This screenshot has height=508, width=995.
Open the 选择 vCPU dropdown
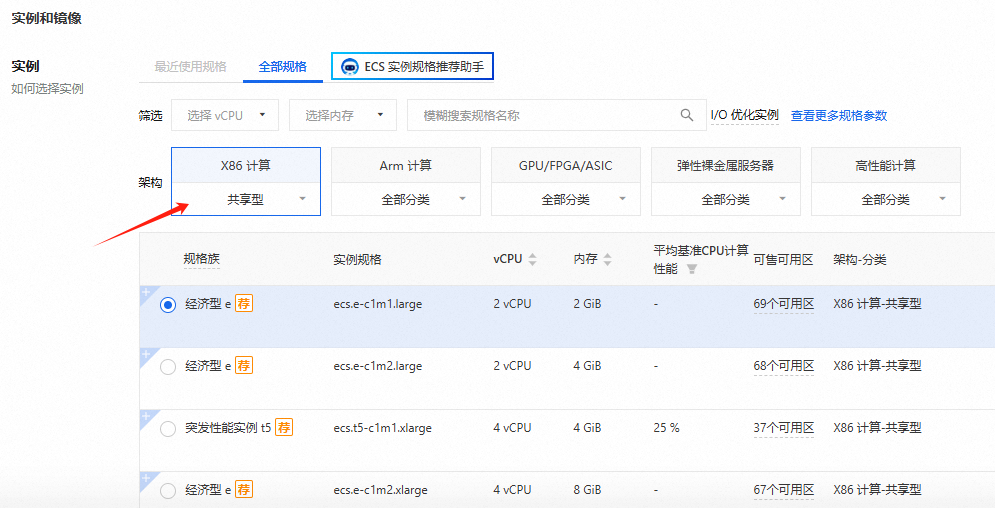[225, 115]
